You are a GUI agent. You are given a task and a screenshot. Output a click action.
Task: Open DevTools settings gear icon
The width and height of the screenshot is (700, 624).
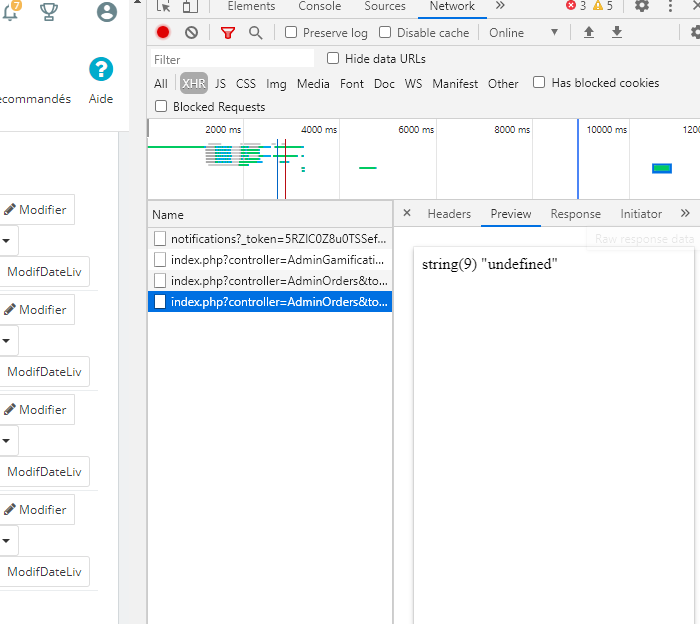642,6
